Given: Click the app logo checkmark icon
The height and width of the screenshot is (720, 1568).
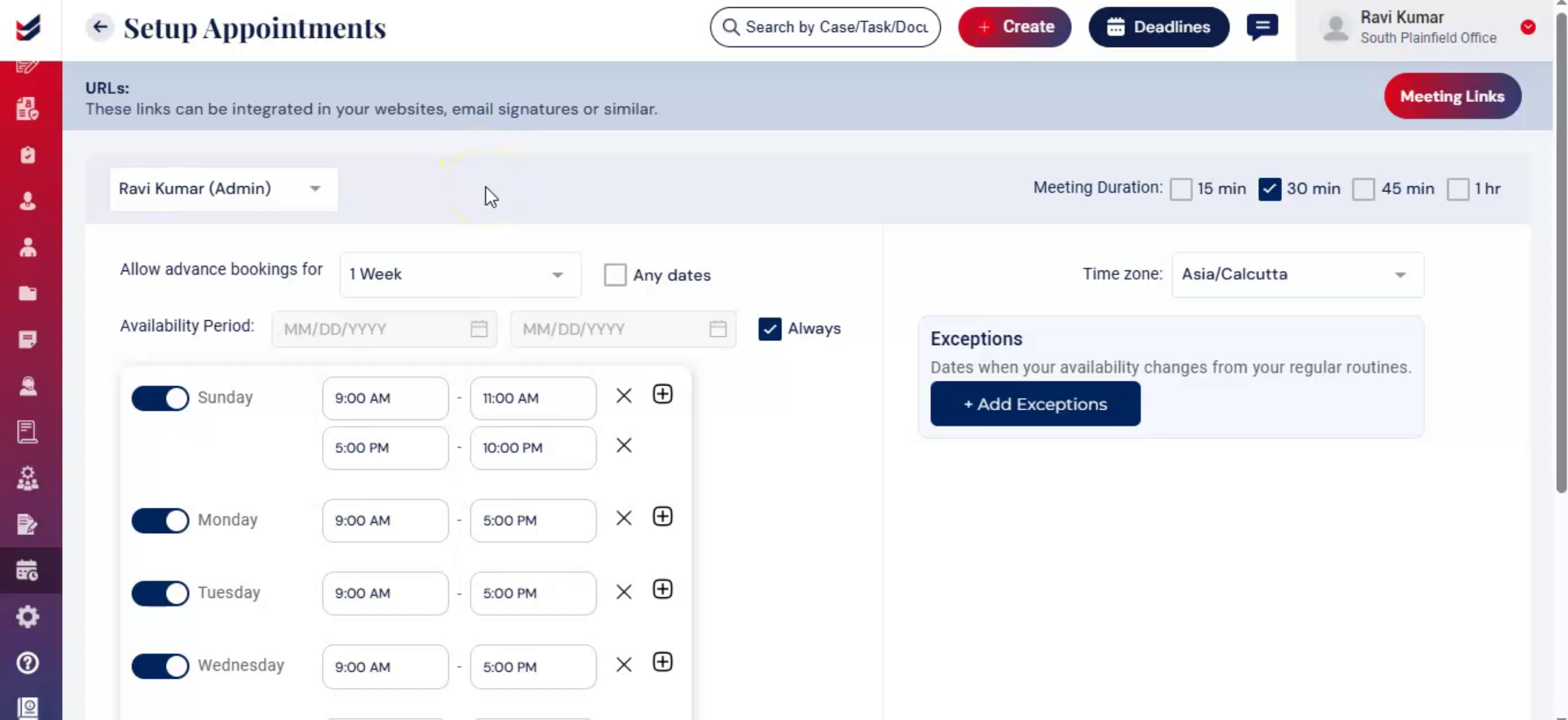Looking at the screenshot, I should (x=28, y=27).
